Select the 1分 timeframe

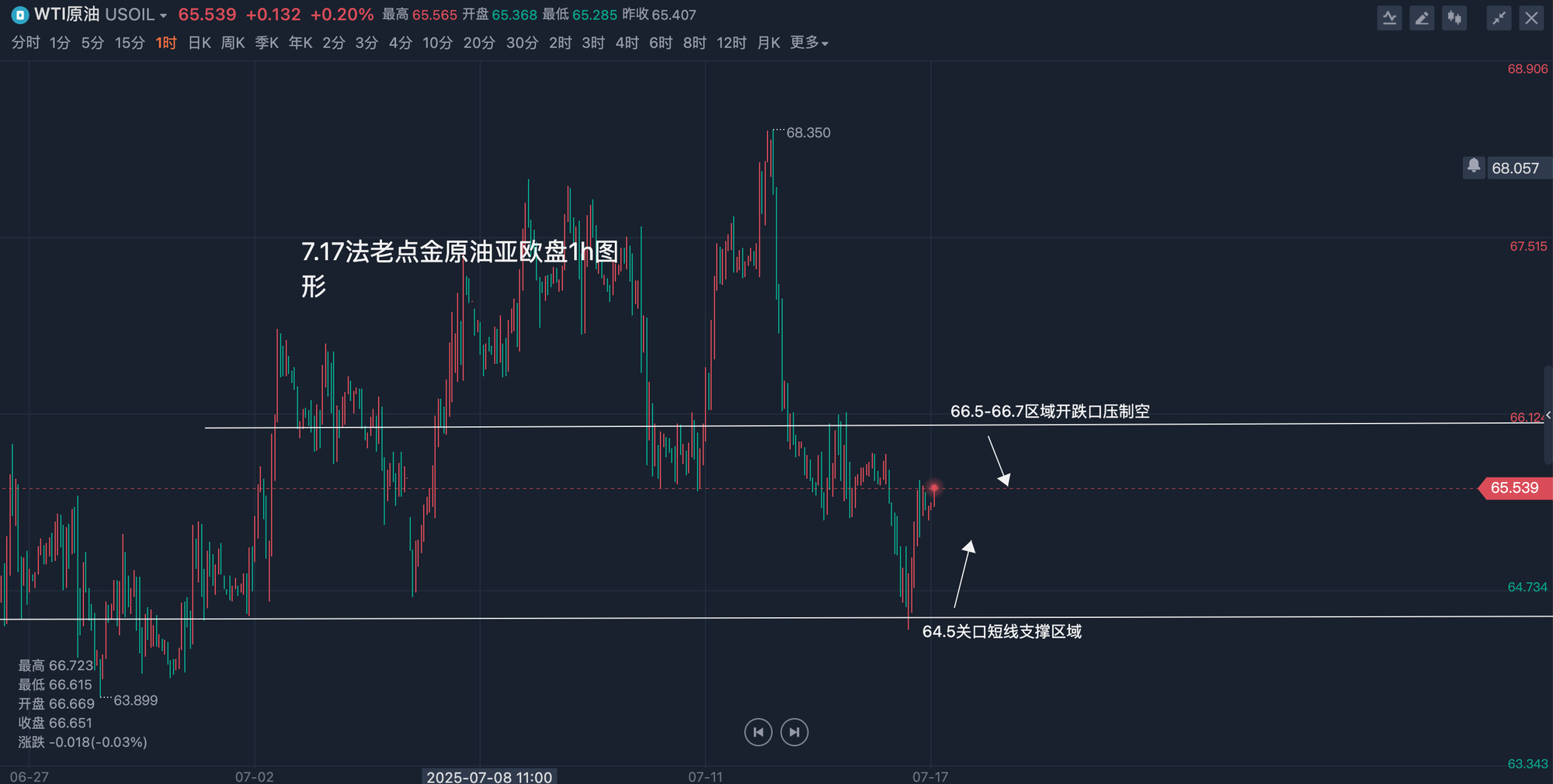click(60, 43)
